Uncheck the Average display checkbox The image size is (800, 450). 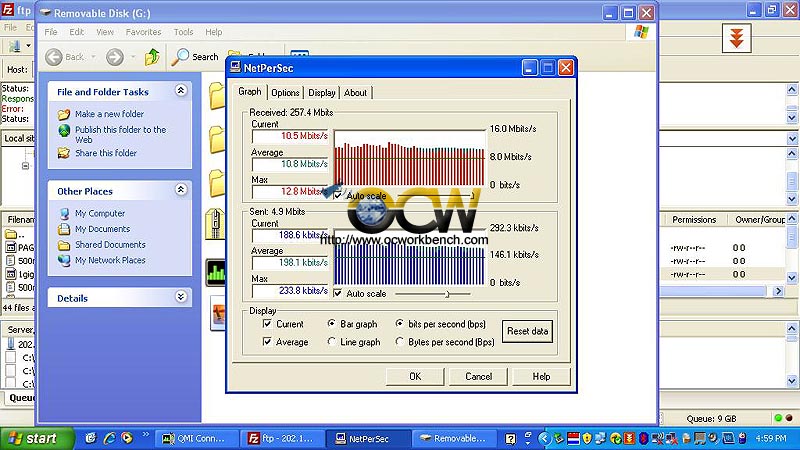click(267, 342)
